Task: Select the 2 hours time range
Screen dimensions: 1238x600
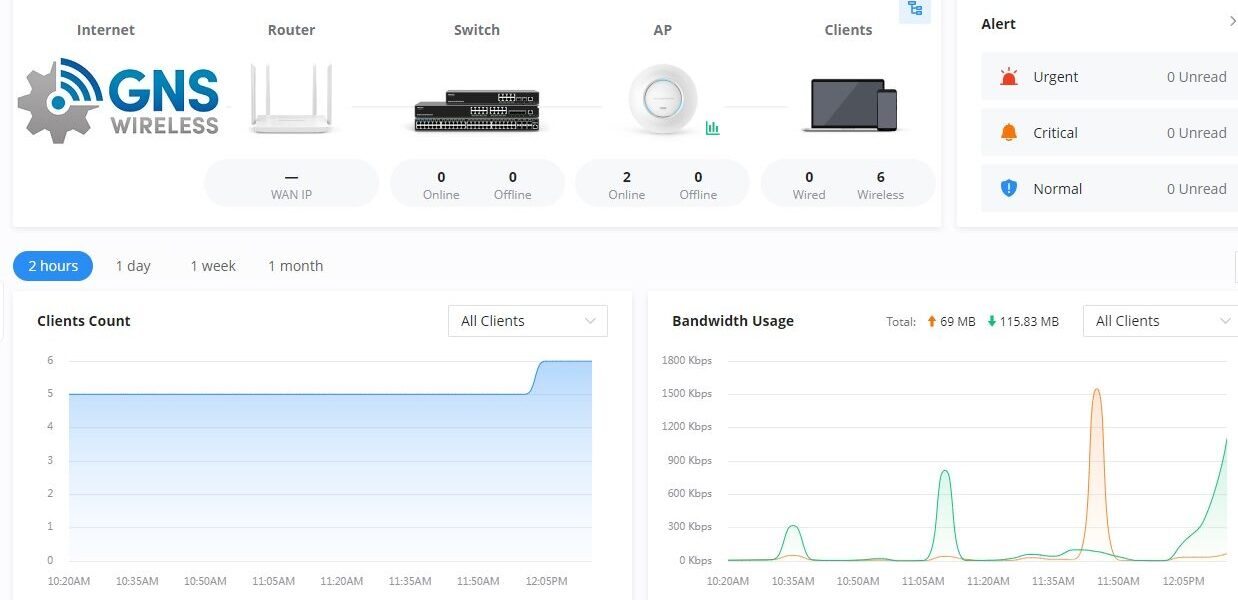Action: pos(53,266)
